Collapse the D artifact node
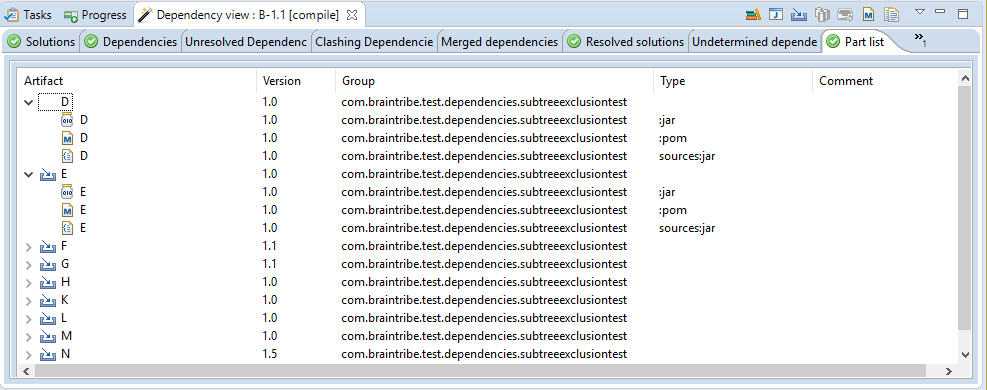The image size is (987, 390). [x=28, y=102]
